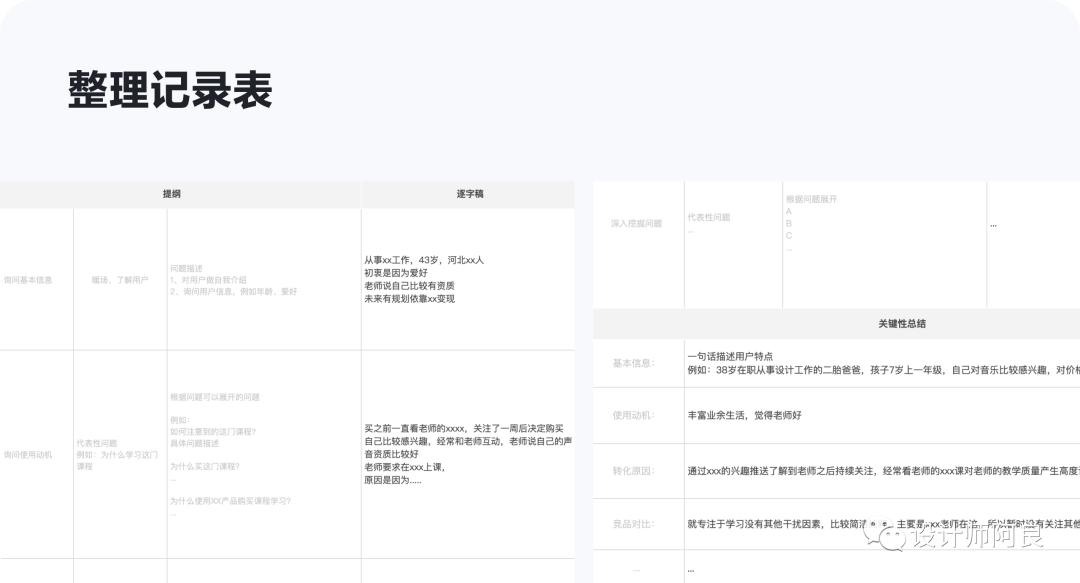Select the 询问基本信息 row cell
This screenshot has height=583, width=1080.
[x=28, y=280]
